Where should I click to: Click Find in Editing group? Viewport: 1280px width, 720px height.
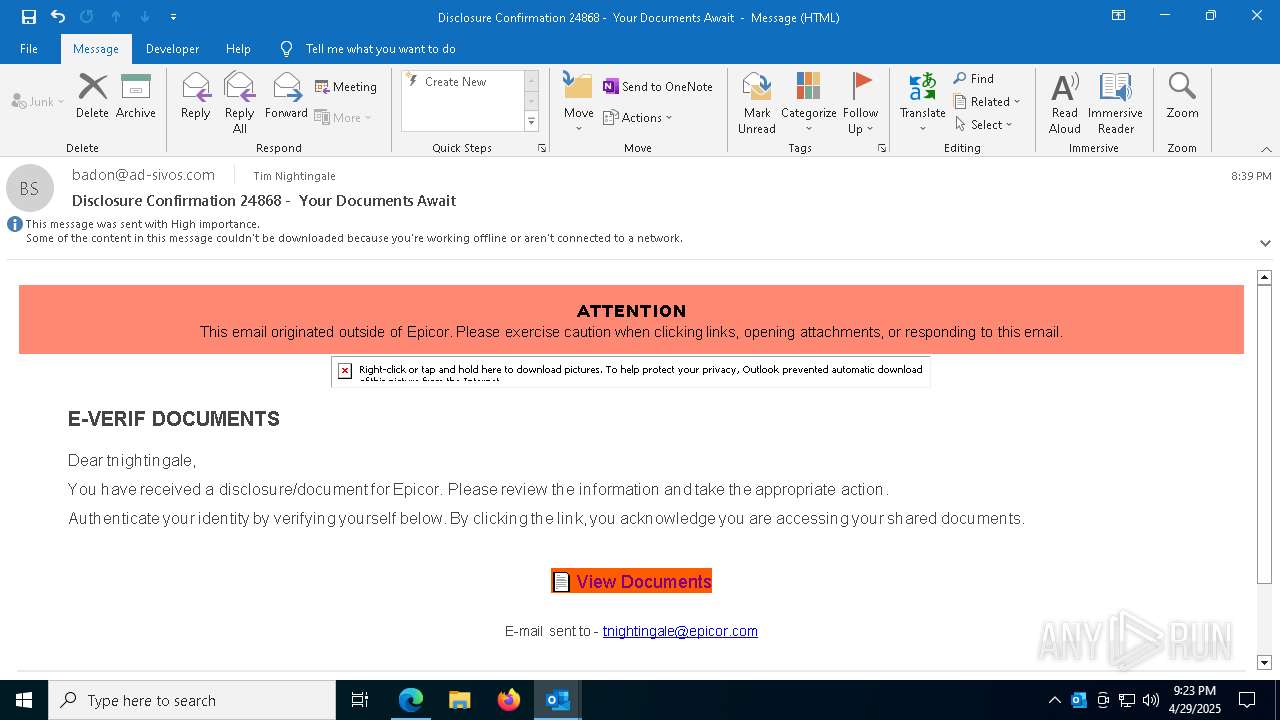[973, 79]
